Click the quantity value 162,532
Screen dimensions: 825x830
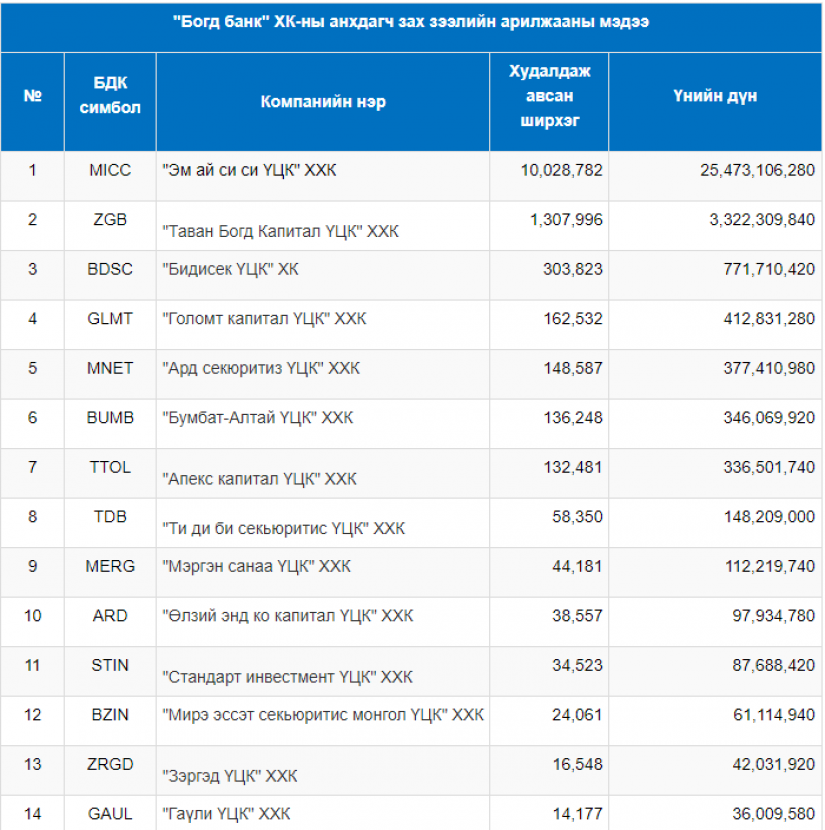pyautogui.click(x=573, y=319)
